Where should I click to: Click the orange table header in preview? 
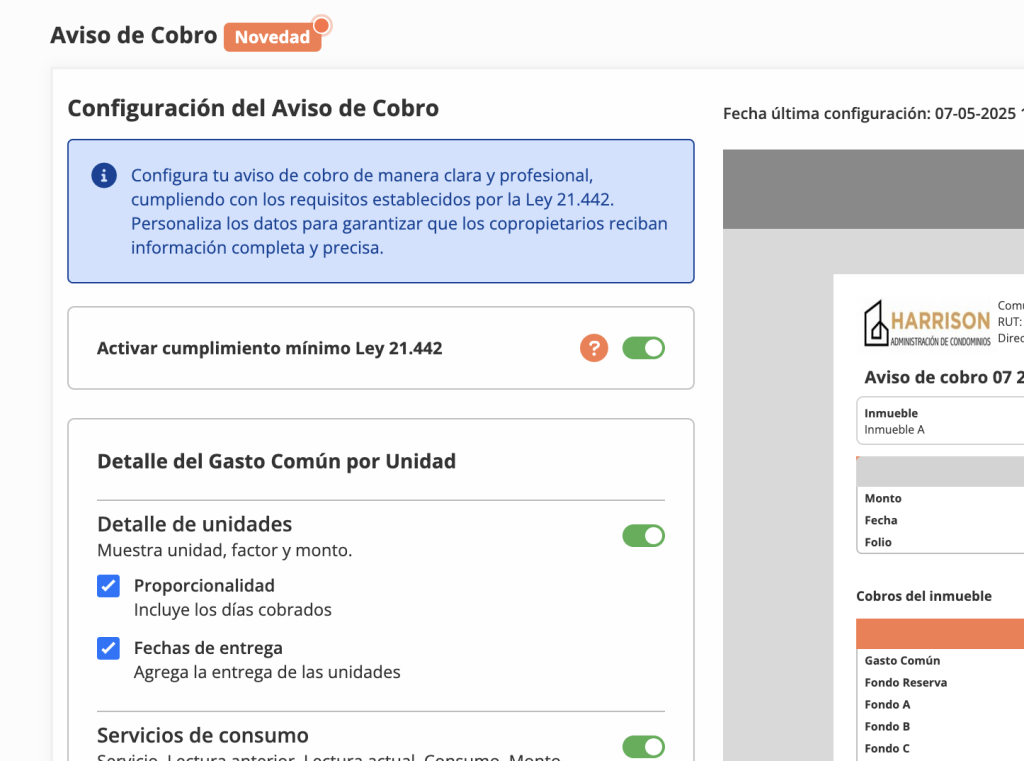coord(940,634)
